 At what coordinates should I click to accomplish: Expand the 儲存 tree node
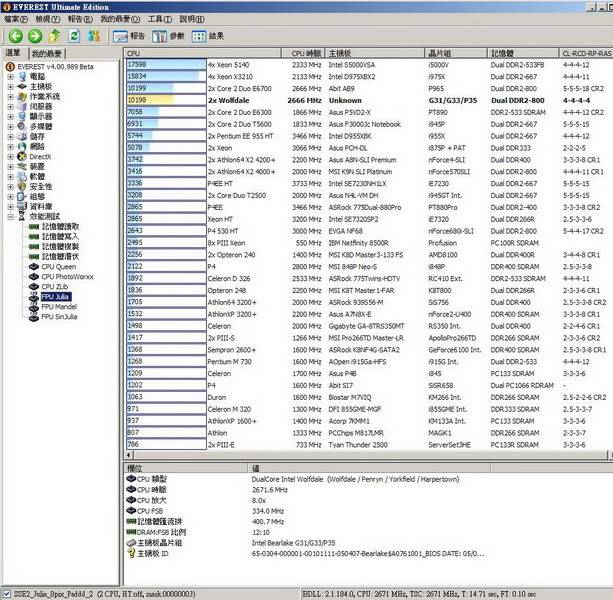[x=11, y=136]
